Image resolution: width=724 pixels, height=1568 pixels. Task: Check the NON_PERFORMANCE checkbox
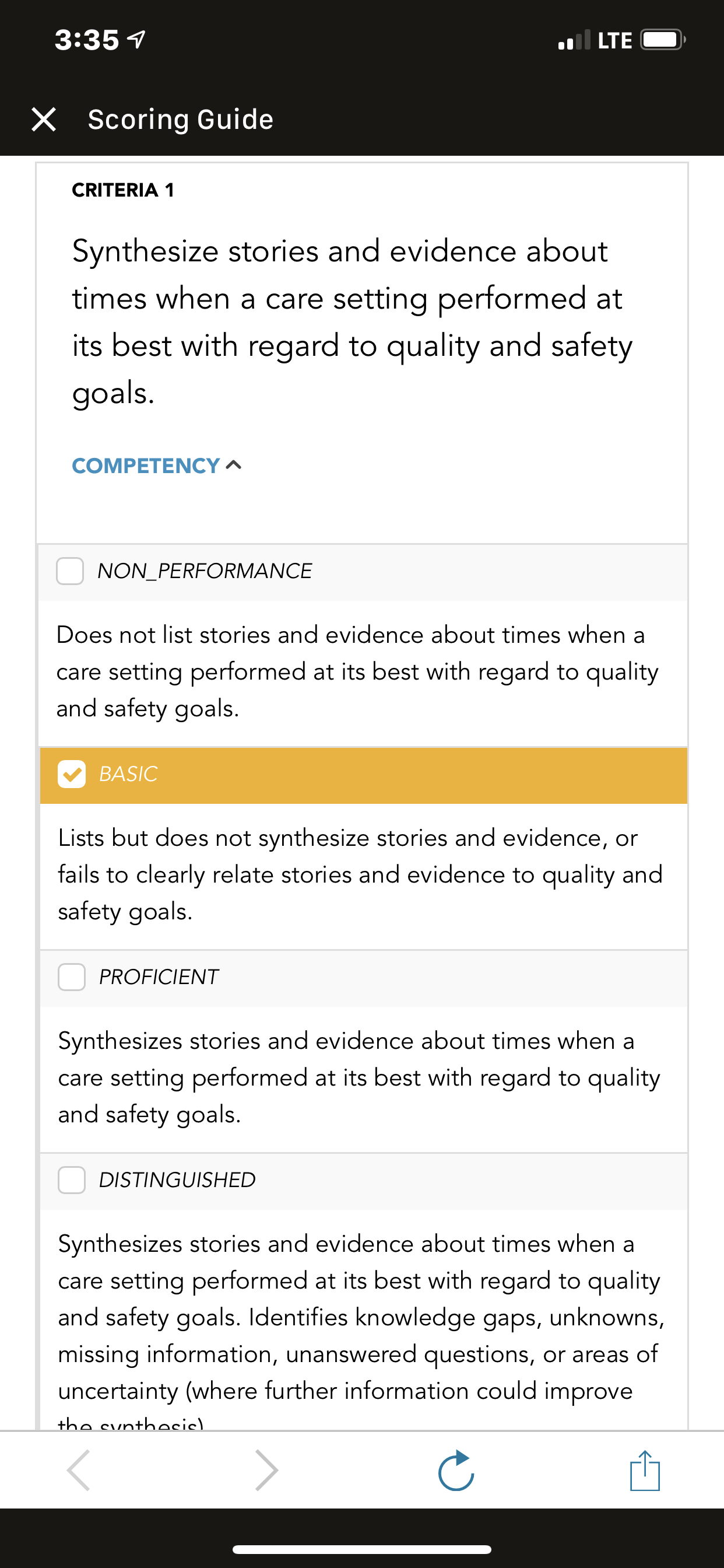(70, 571)
